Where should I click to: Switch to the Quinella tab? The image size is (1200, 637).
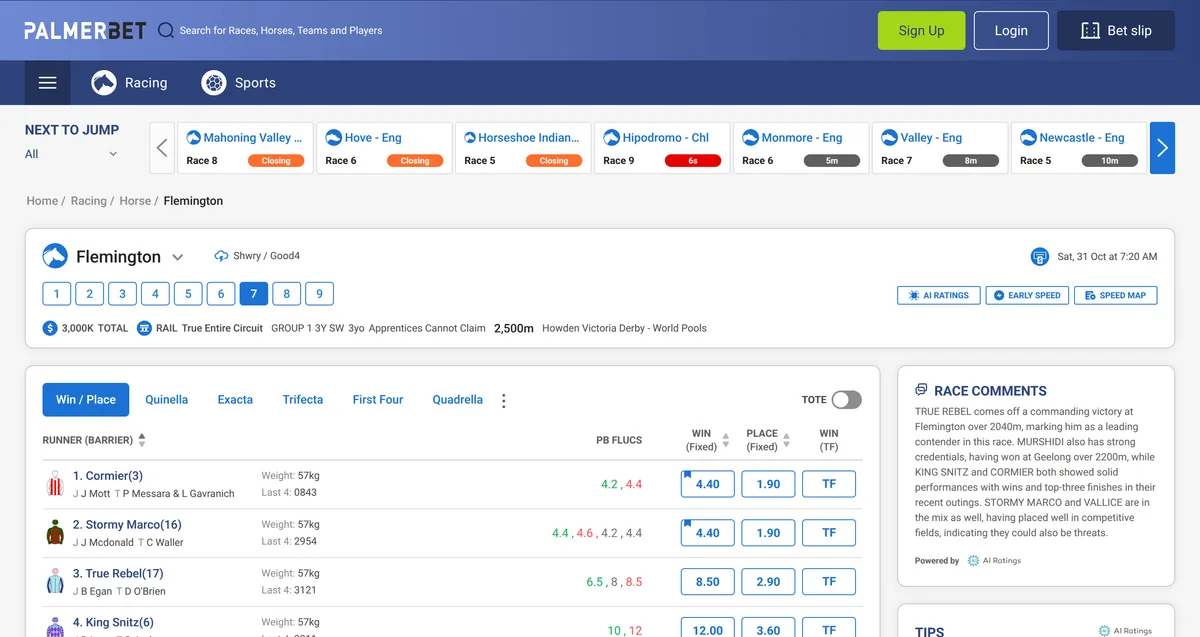pos(166,399)
